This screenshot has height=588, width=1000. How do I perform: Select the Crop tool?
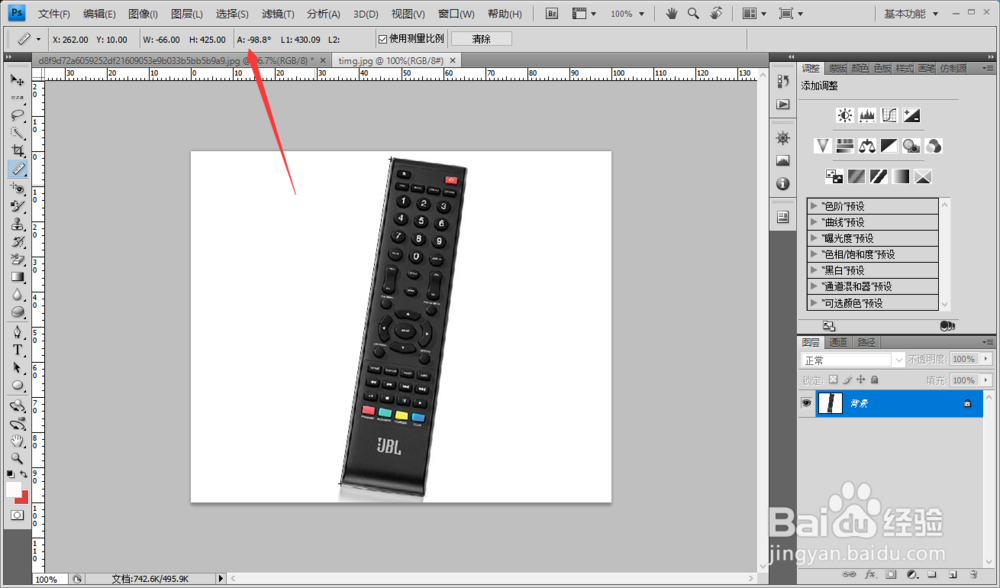click(x=17, y=151)
